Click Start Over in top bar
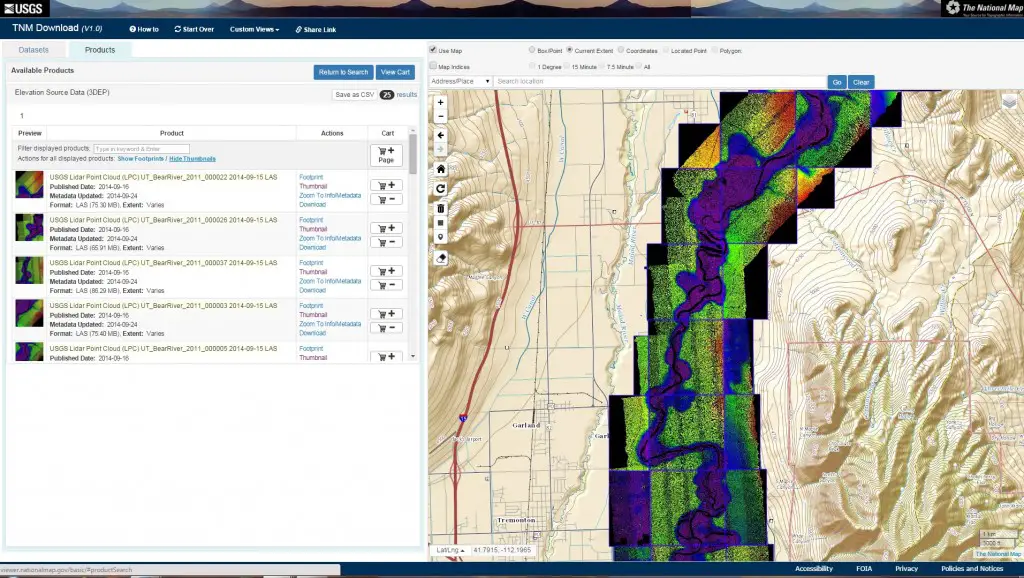This screenshot has height=578, width=1024. (x=194, y=29)
